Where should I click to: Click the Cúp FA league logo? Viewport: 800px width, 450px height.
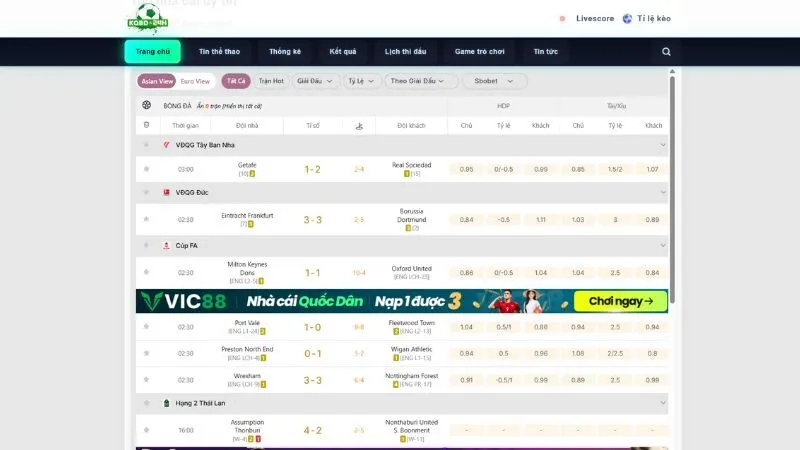pyautogui.click(x=166, y=245)
